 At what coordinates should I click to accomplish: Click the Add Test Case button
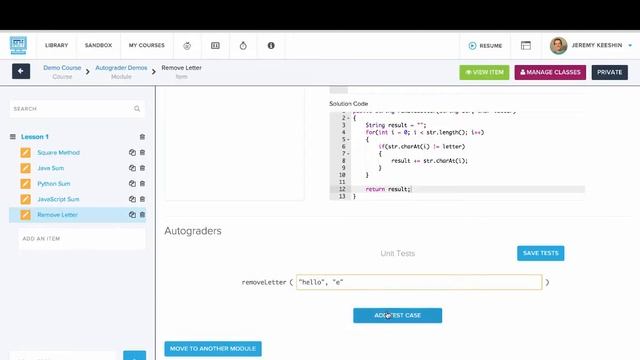click(398, 316)
